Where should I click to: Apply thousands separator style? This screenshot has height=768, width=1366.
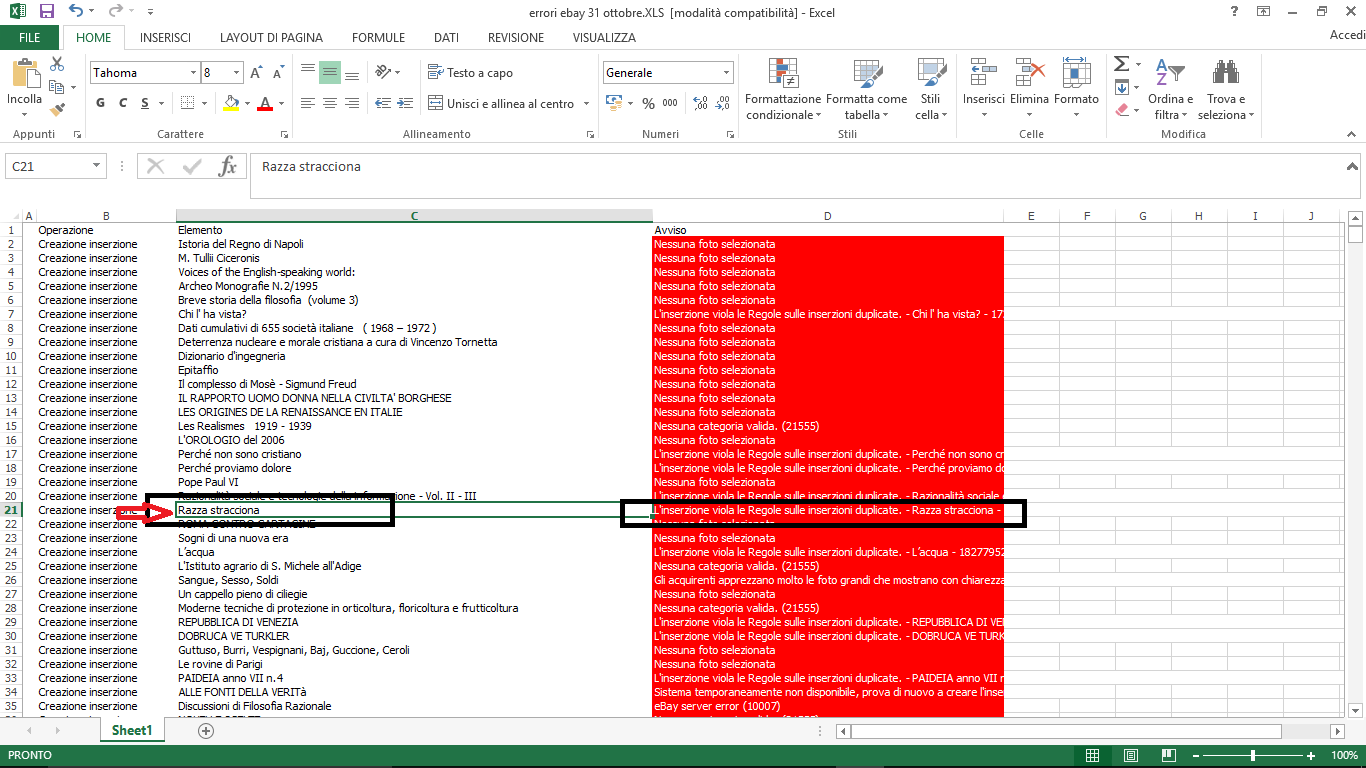pos(670,103)
